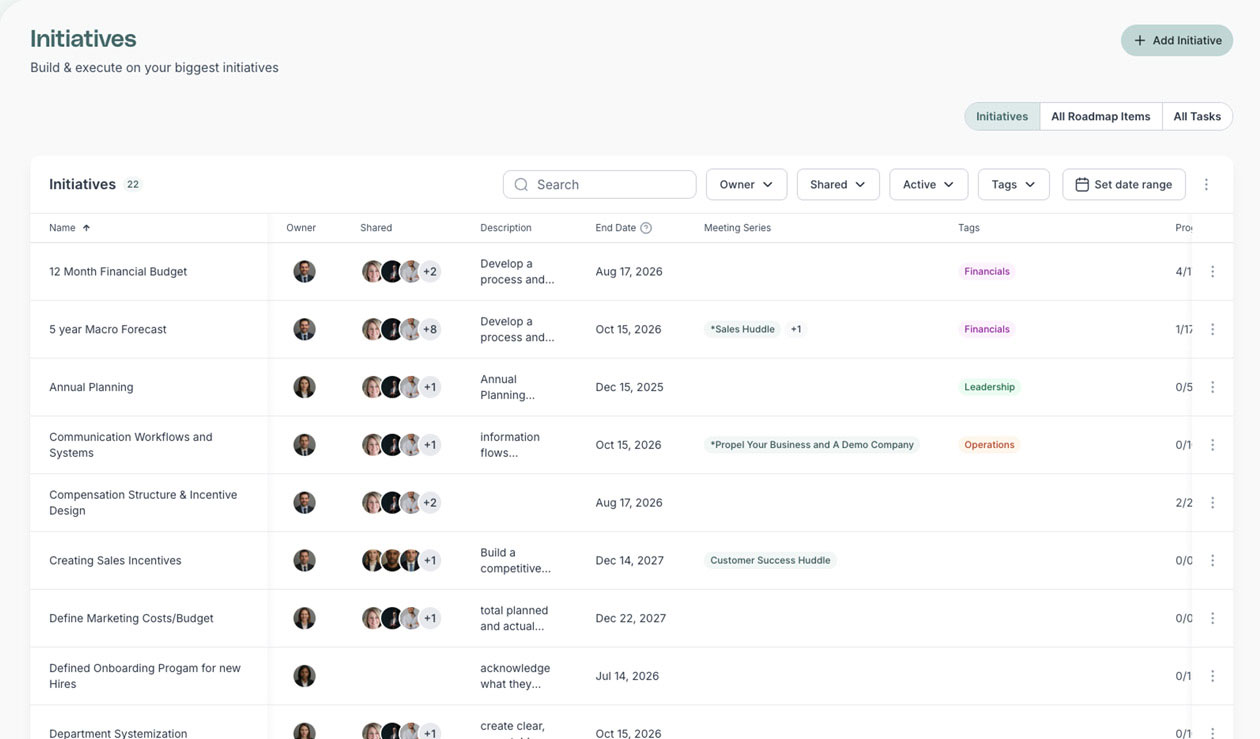Click the Name column sort arrow

tap(86, 228)
